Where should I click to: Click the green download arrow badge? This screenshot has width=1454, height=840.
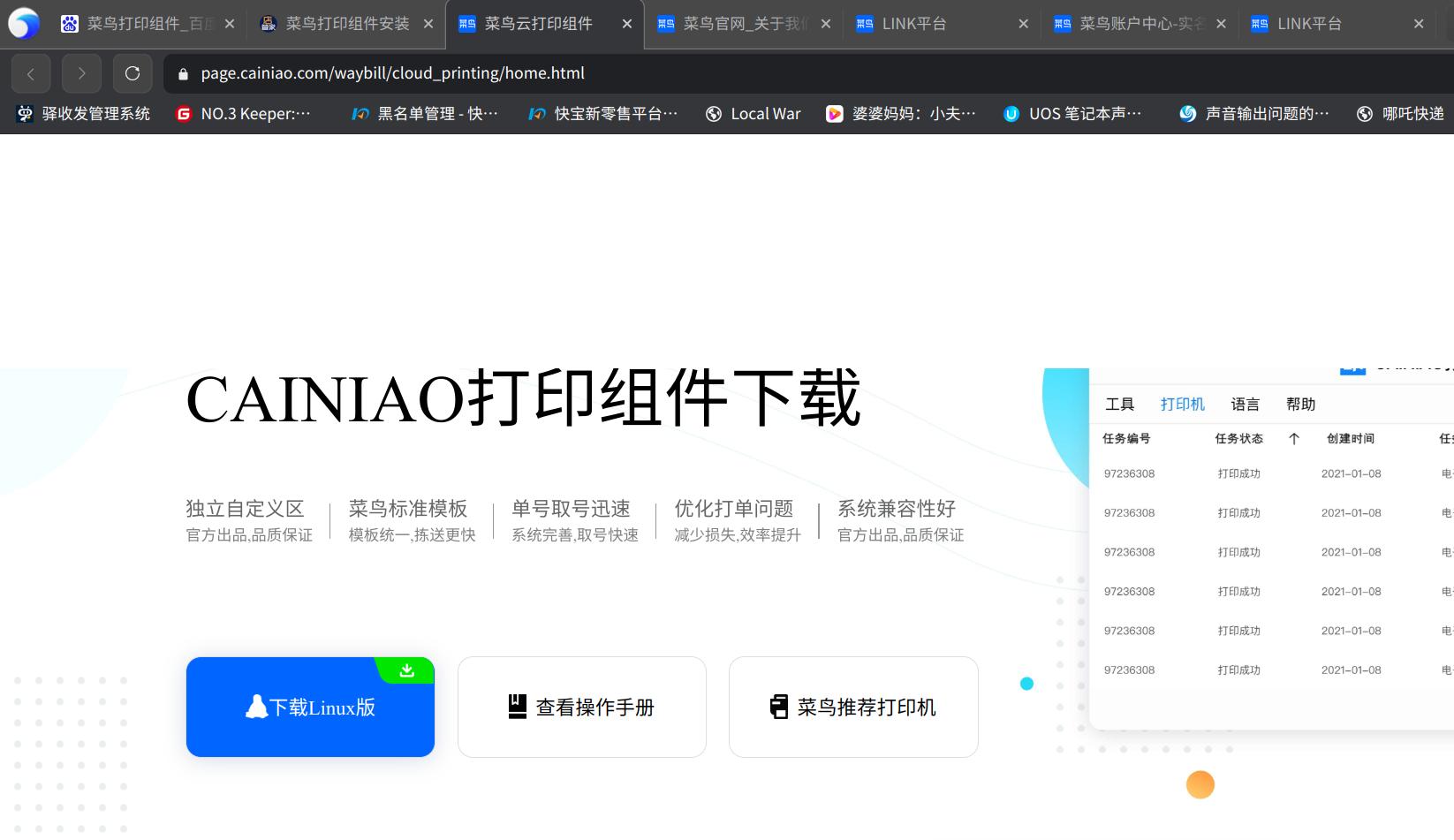pos(406,670)
